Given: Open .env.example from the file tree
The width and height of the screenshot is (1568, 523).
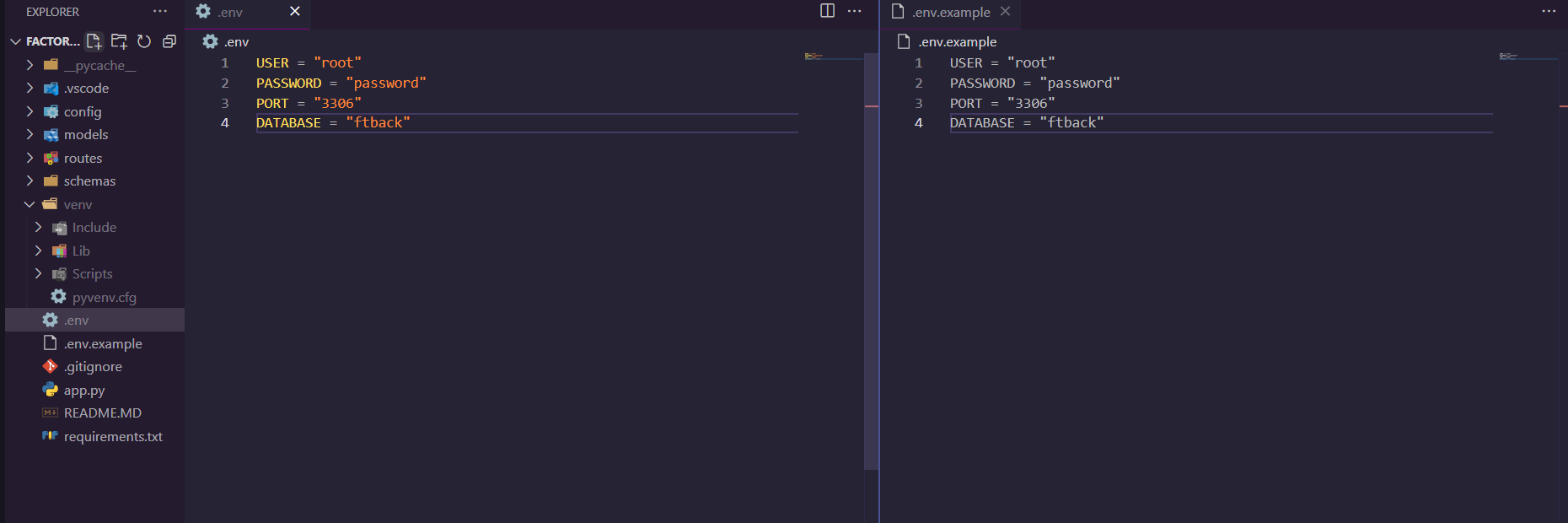Looking at the screenshot, I should 94,343.
